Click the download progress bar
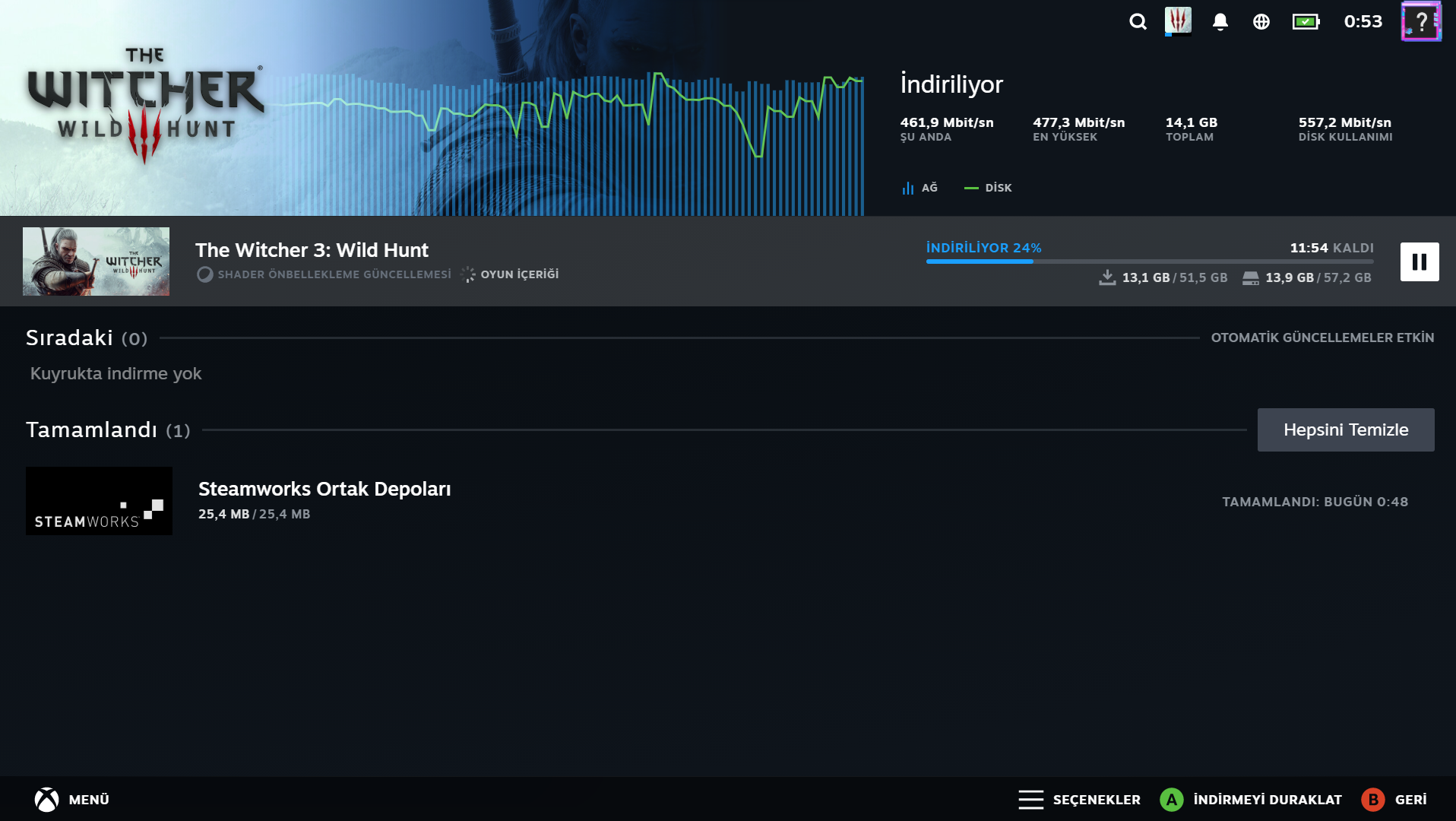This screenshot has height=821, width=1456. pyautogui.click(x=1150, y=262)
